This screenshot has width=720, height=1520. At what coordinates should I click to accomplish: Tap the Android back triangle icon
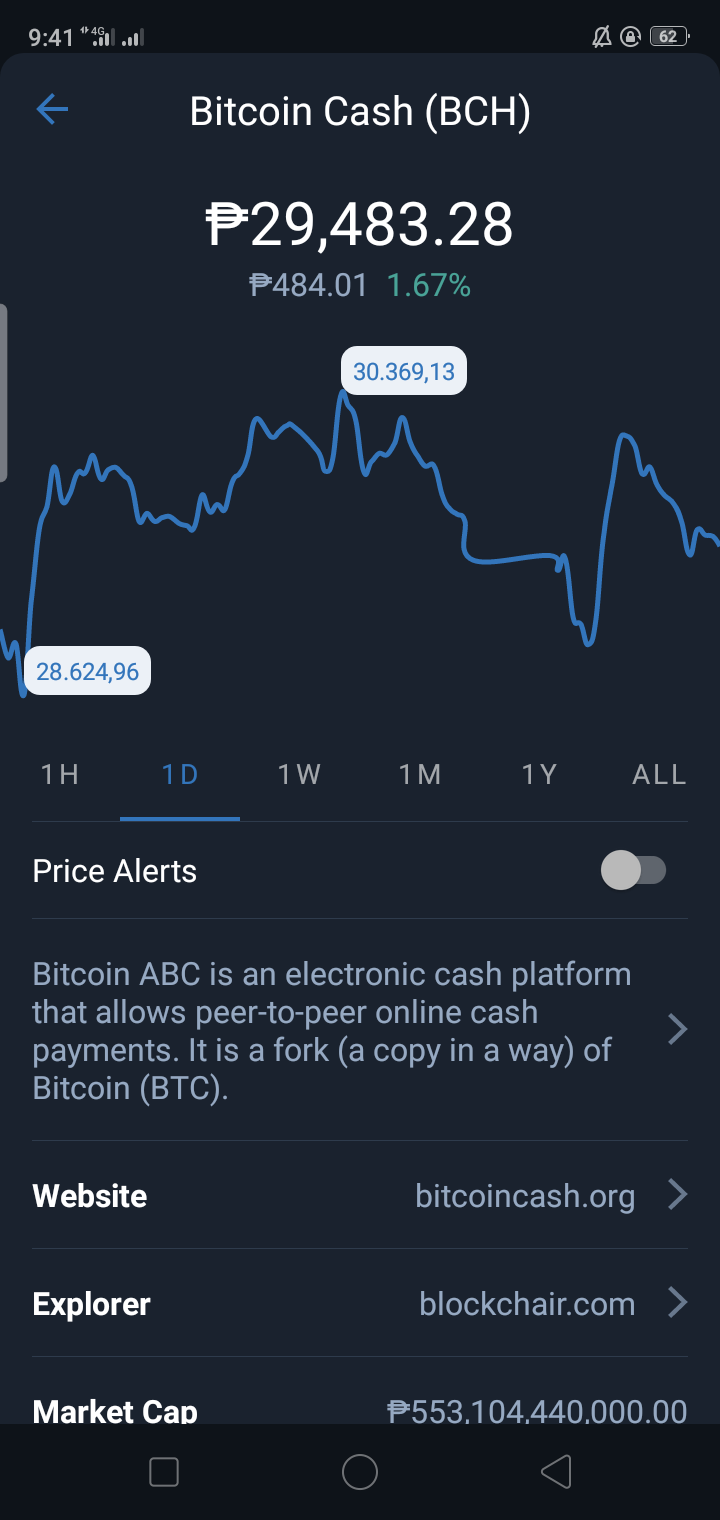point(556,1472)
